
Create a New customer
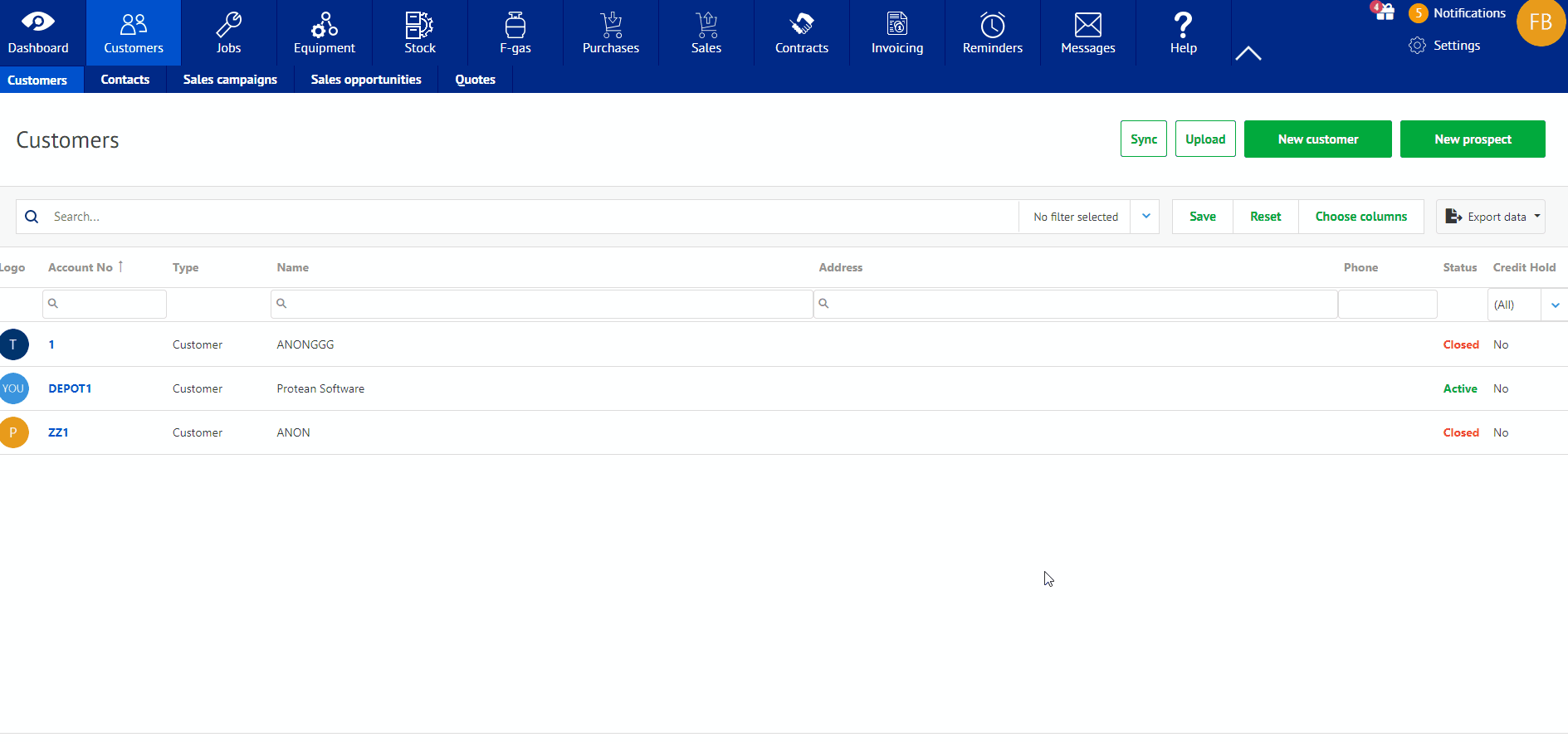1318,139
